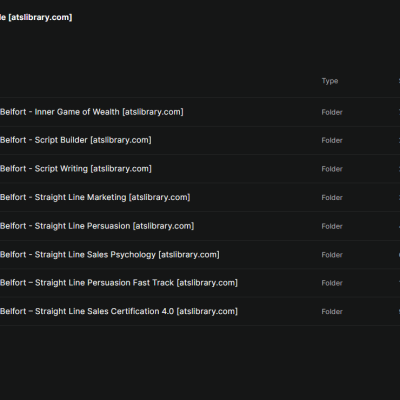Open Straight Line Persuasion Fast Track folder
The width and height of the screenshot is (400, 400).
pyautogui.click(x=119, y=283)
